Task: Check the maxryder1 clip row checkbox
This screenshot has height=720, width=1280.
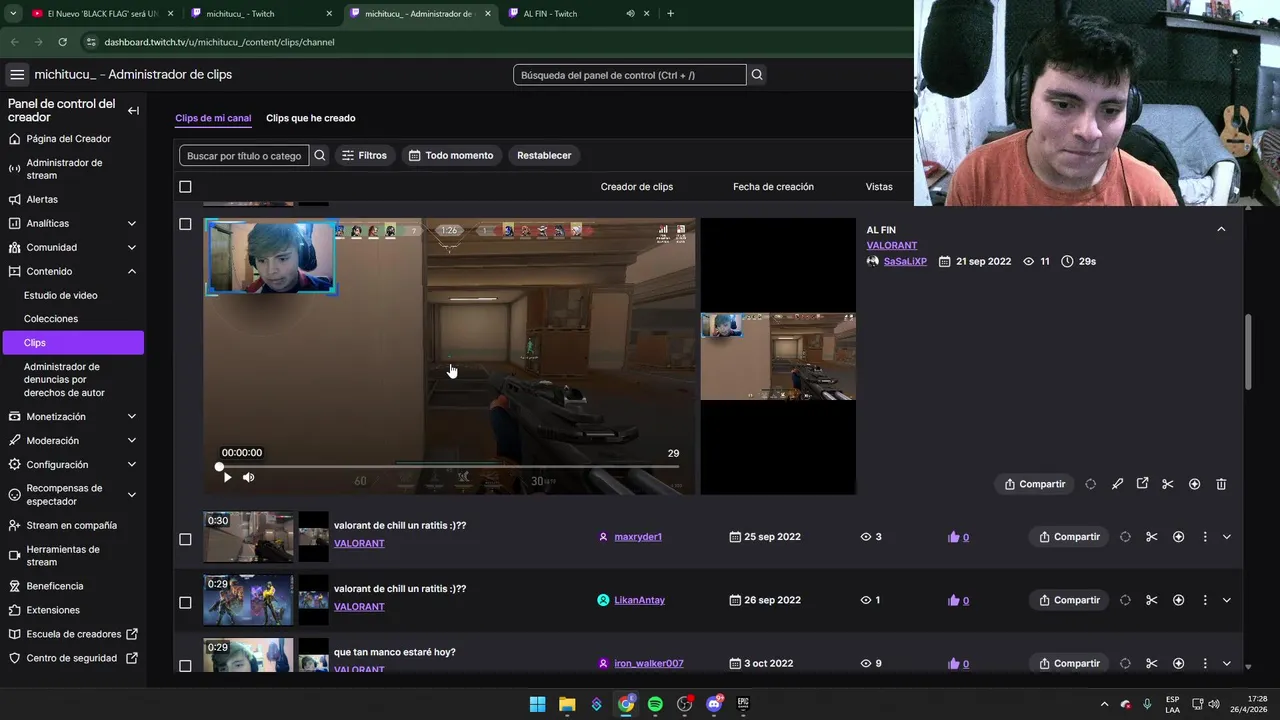Action: pyautogui.click(x=185, y=539)
